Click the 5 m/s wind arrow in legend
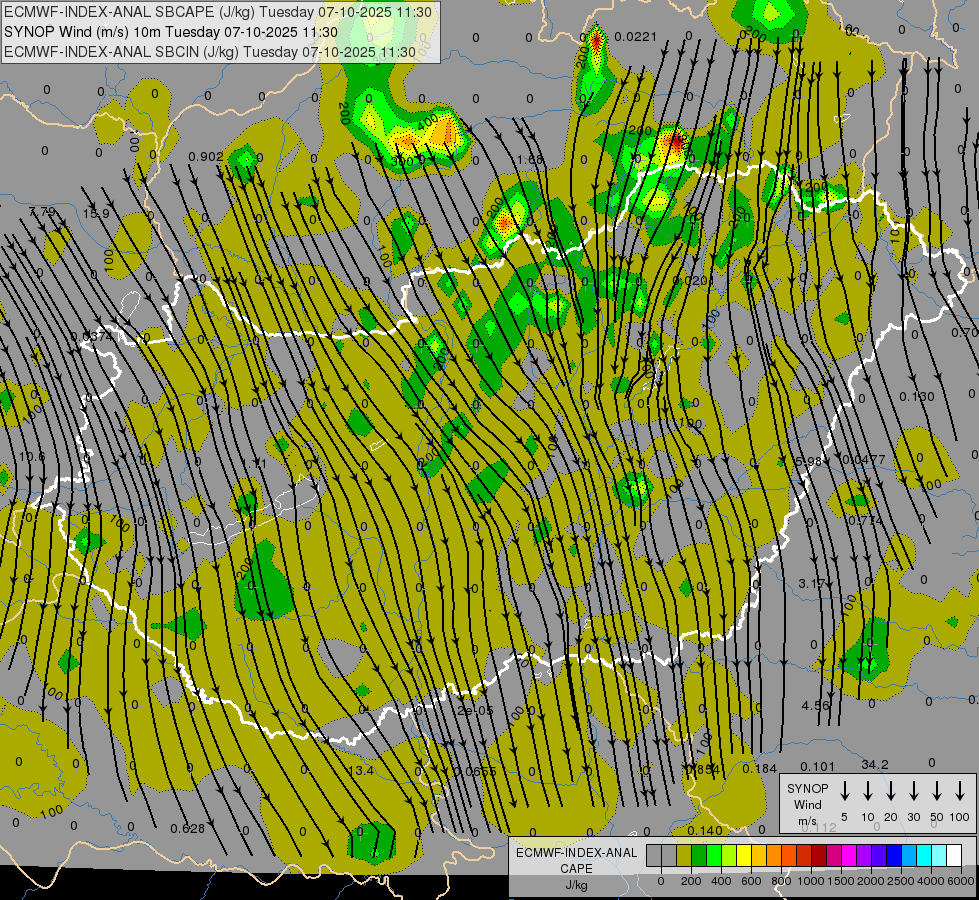The height and width of the screenshot is (900, 979). (845, 791)
